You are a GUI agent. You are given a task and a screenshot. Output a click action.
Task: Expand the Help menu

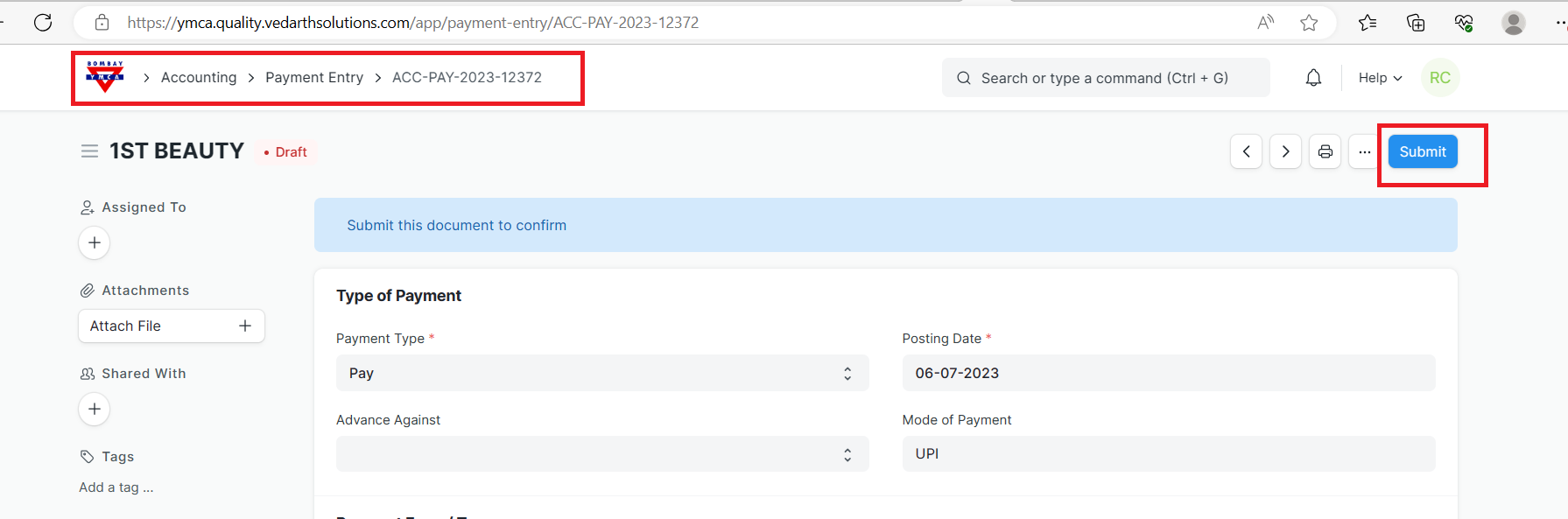(x=1380, y=78)
